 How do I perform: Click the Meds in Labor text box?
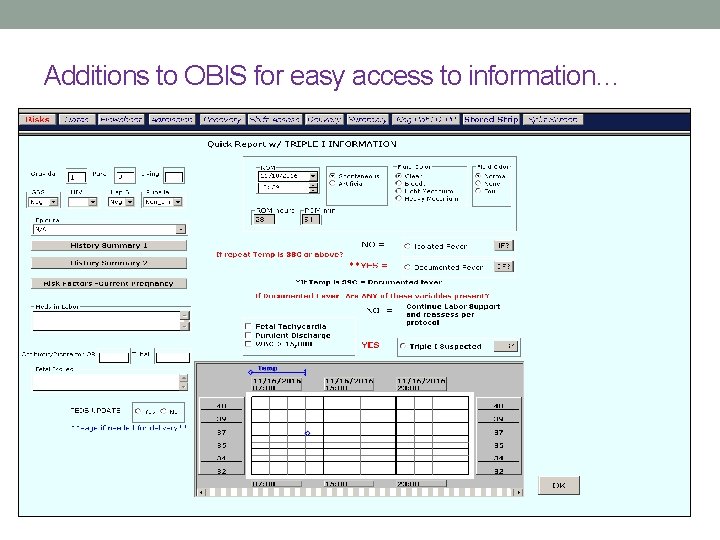click(106, 321)
